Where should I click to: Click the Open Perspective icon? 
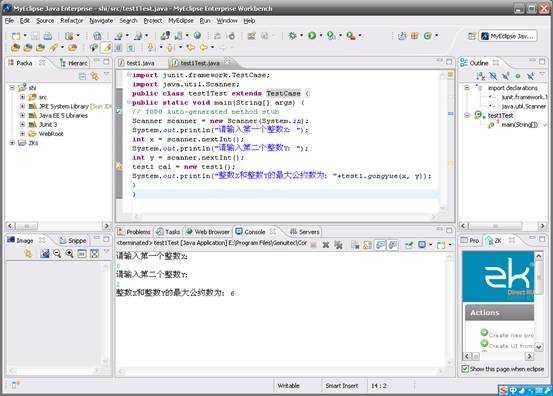tap(472, 36)
